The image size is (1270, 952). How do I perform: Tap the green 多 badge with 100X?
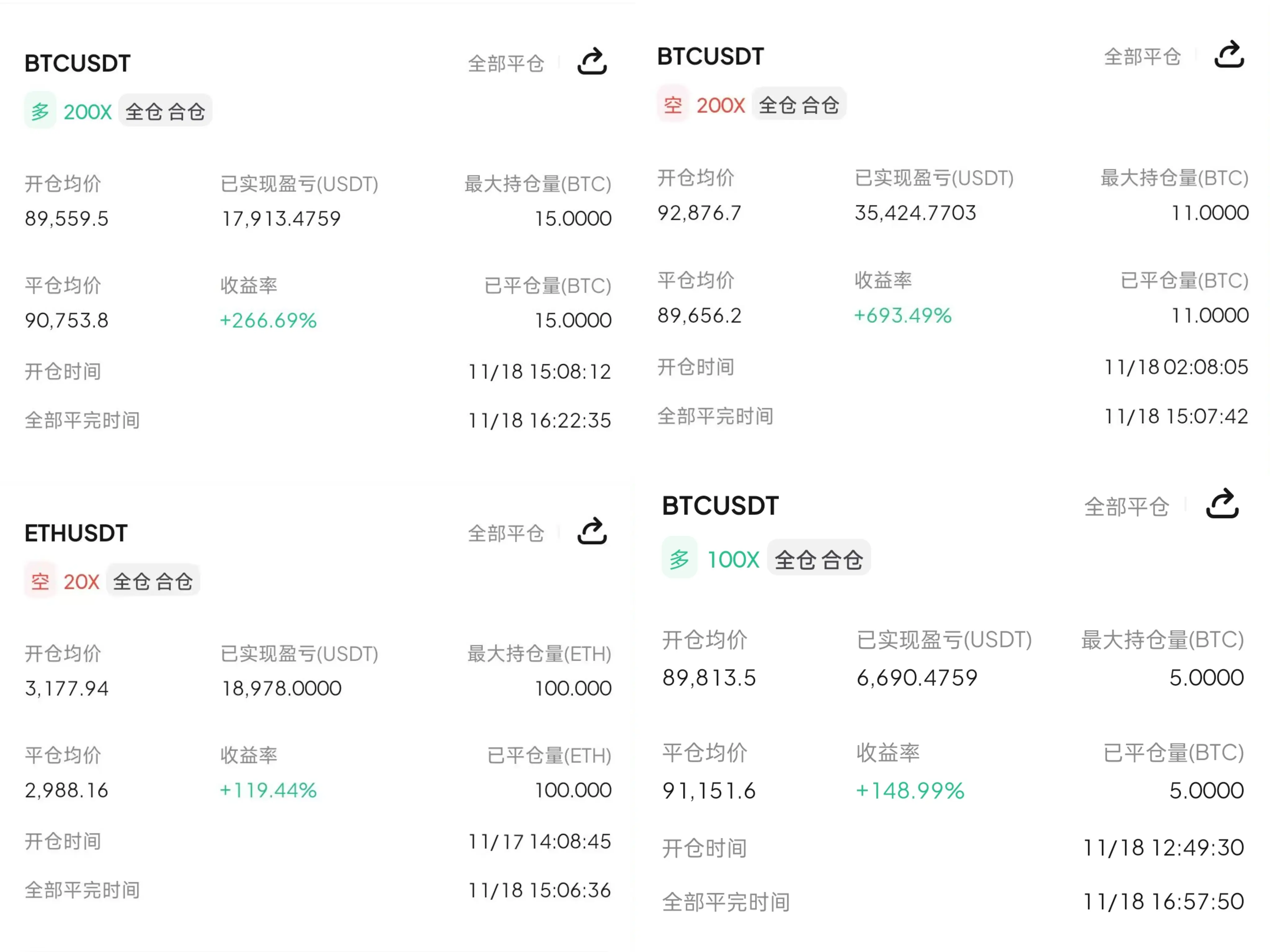679,559
